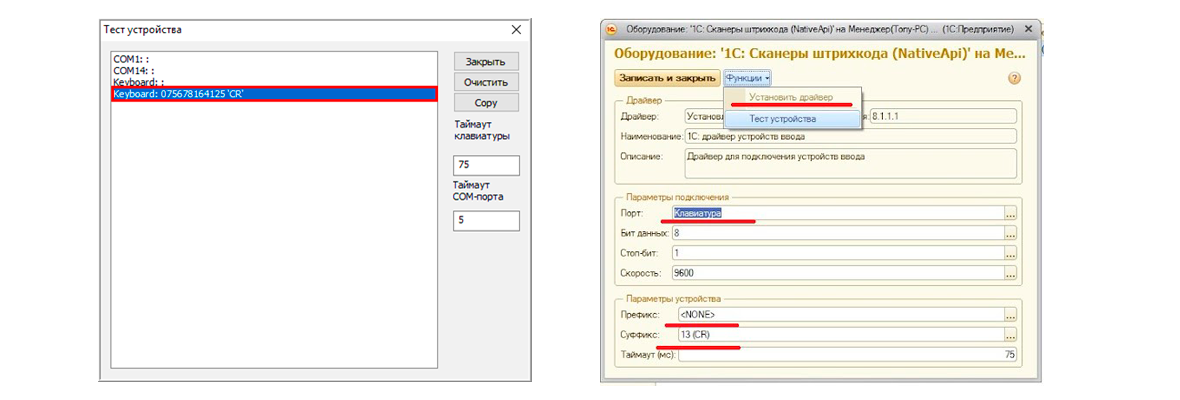
Task: Click the Очистить button in test dialog
Action: coord(485,82)
